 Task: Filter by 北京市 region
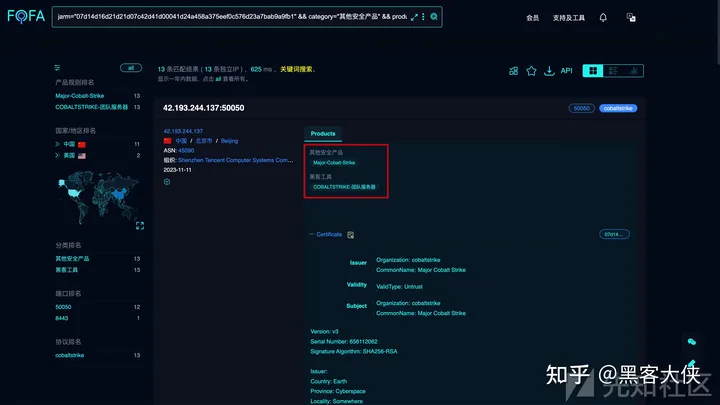coord(203,141)
